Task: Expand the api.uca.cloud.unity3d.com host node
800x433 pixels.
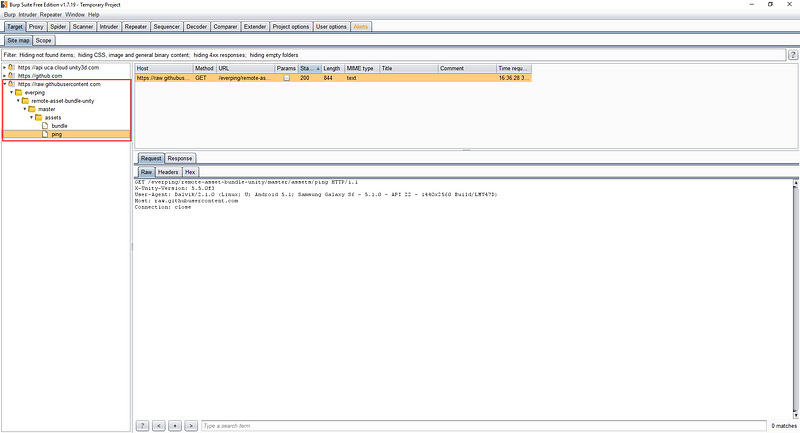Action: click(x=5, y=67)
